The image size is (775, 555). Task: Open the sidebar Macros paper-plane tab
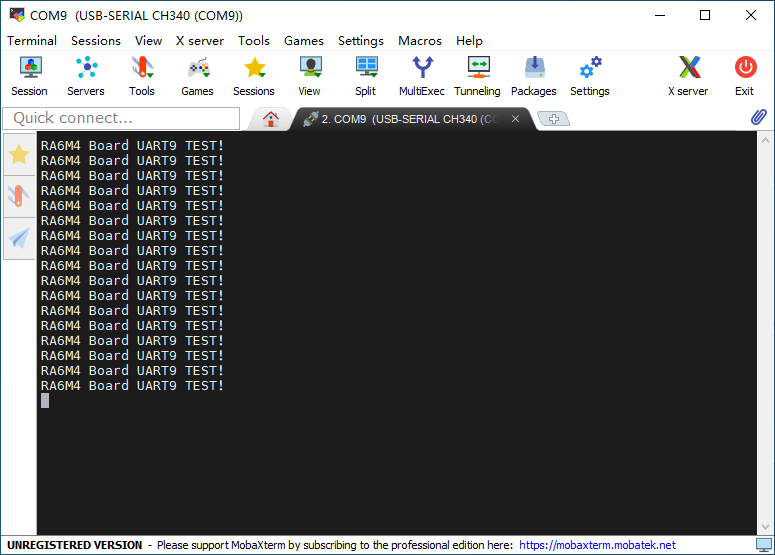[x=19, y=238]
